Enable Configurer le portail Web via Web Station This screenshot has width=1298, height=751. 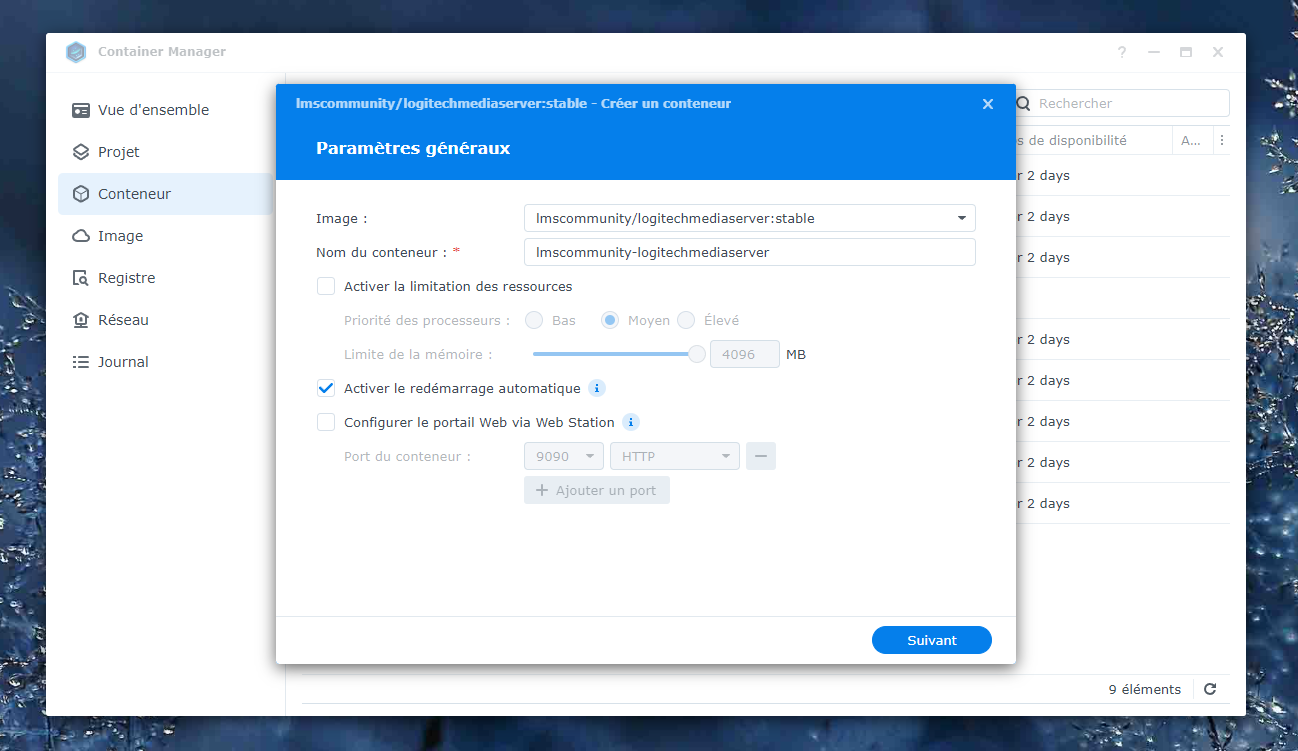(x=326, y=422)
